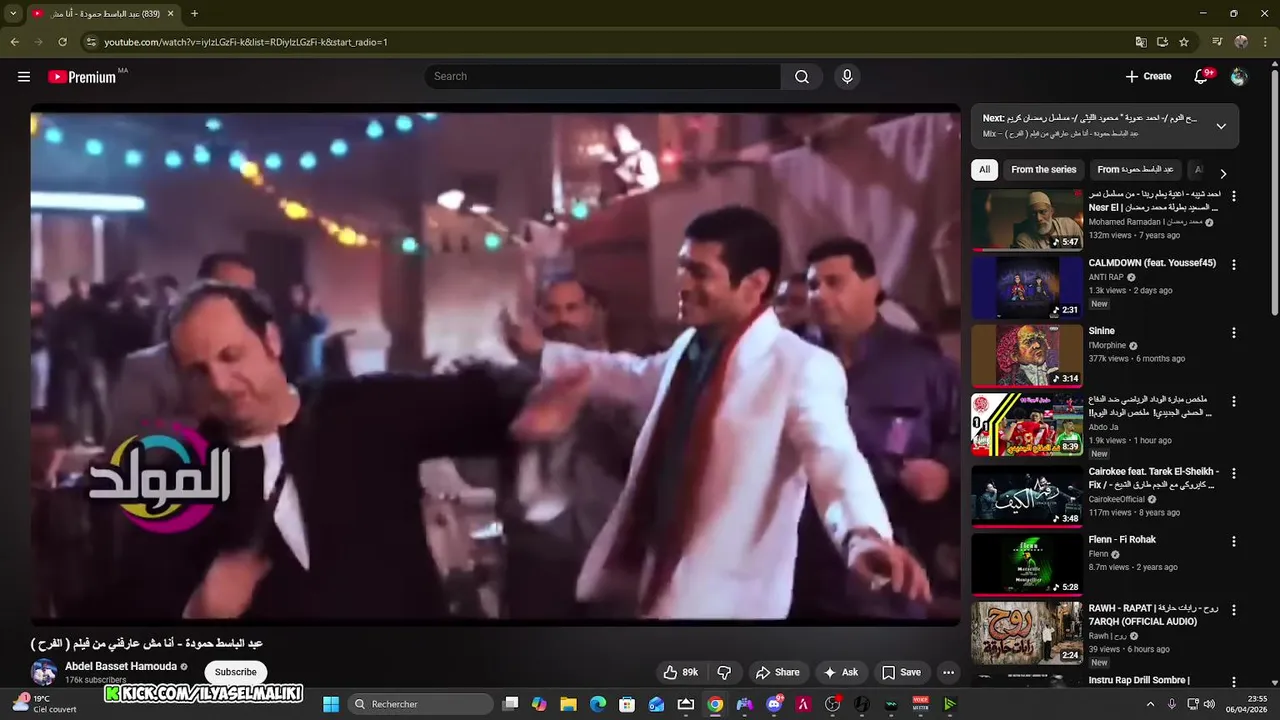
Task: Translate this page icon
Action: pos(1141,42)
